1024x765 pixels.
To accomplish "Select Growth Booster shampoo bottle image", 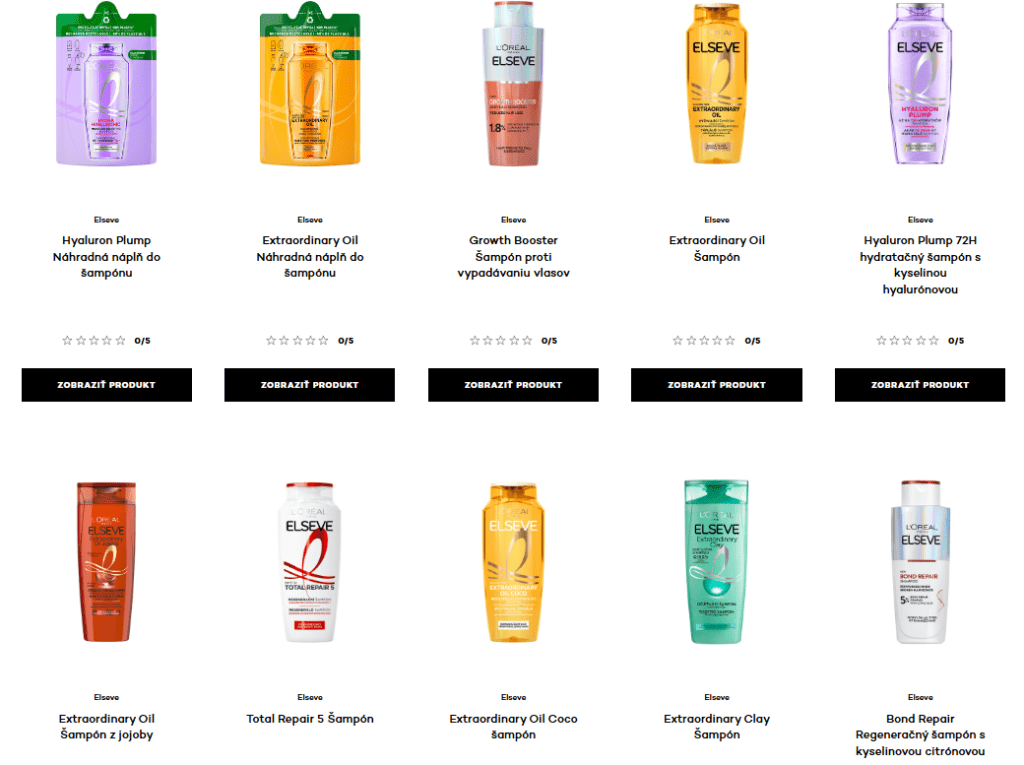I will coord(513,84).
